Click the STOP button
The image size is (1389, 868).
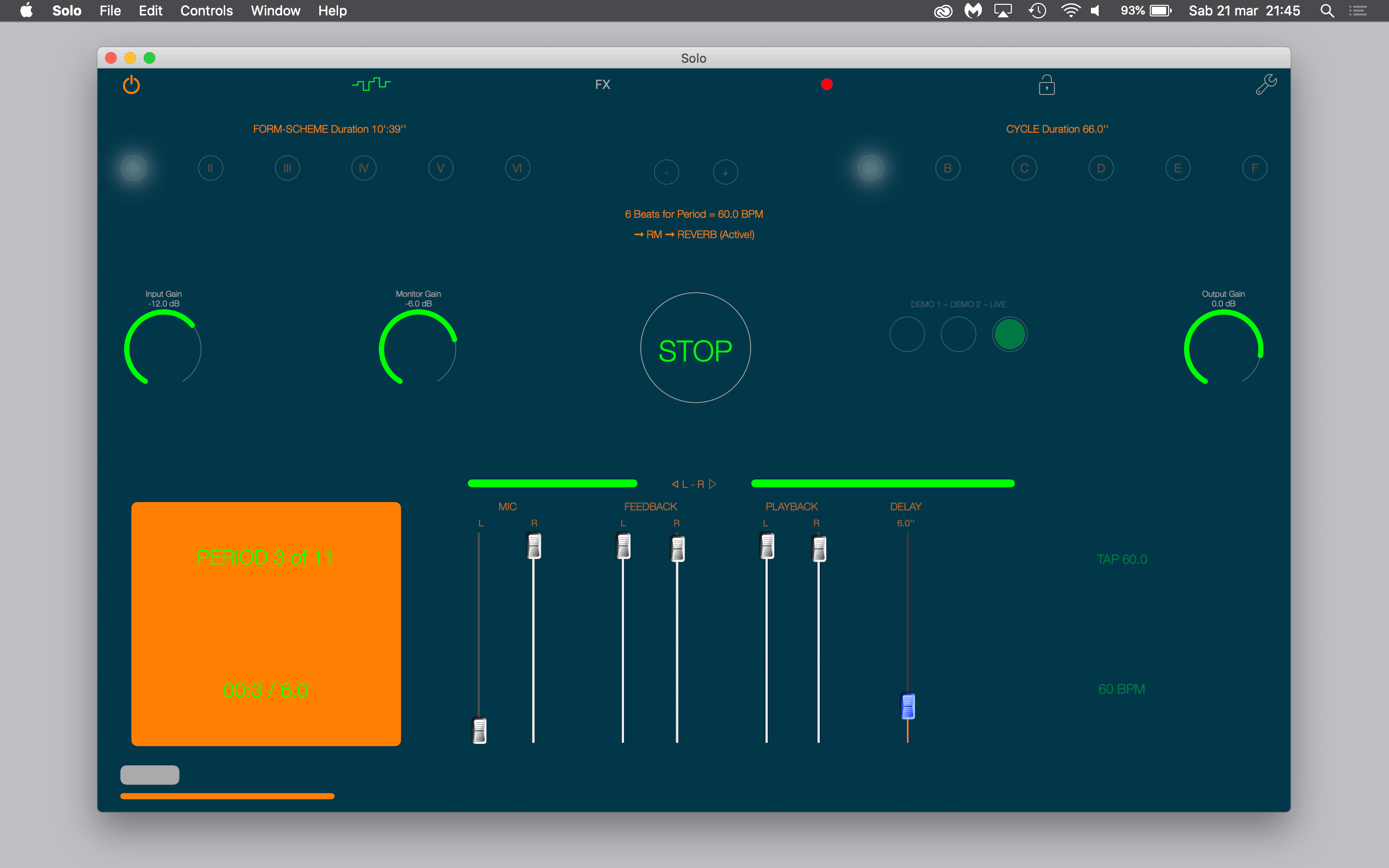tap(695, 348)
